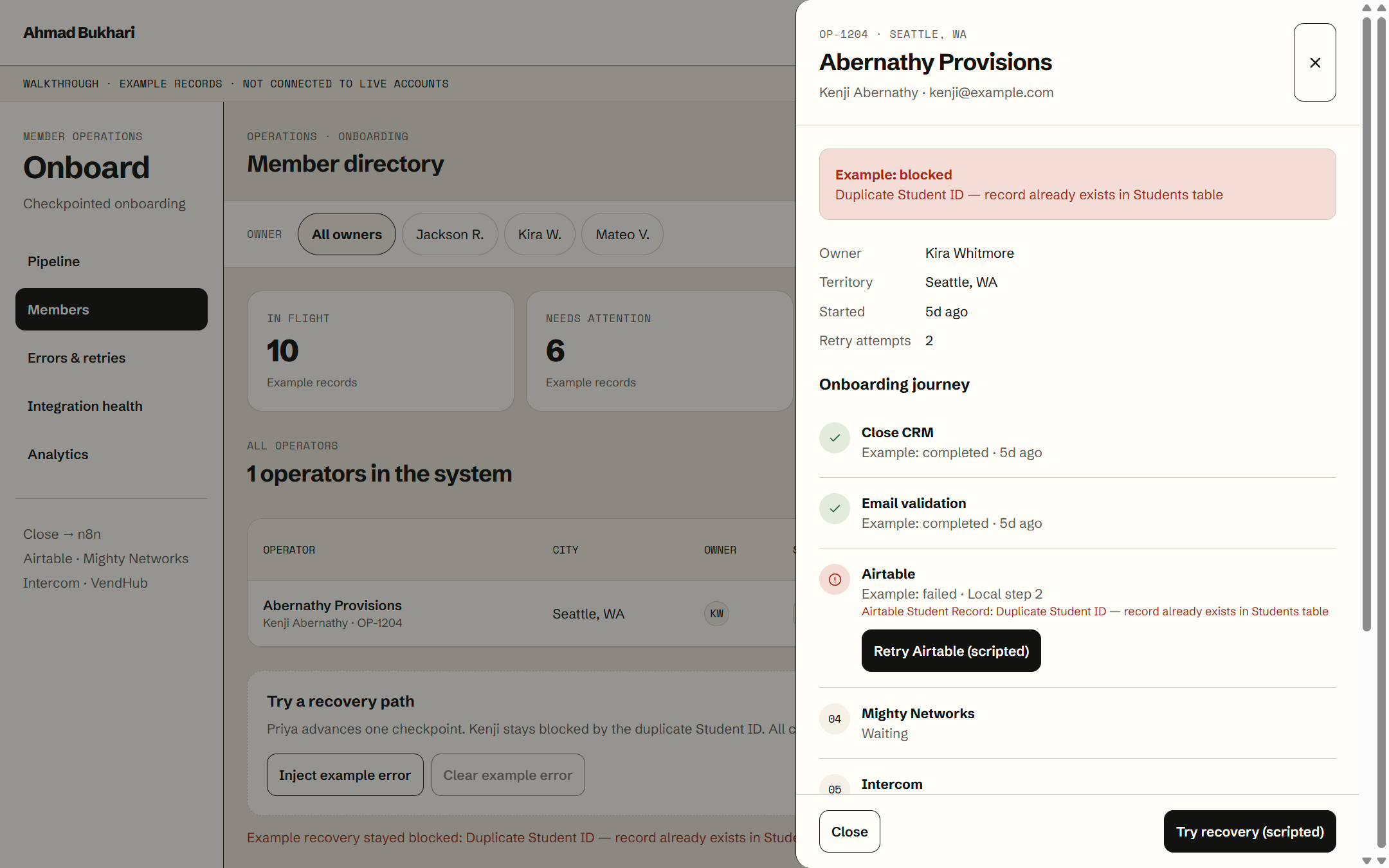Click the Airtable failed alert icon
This screenshot has height=868, width=1389.
tap(835, 579)
